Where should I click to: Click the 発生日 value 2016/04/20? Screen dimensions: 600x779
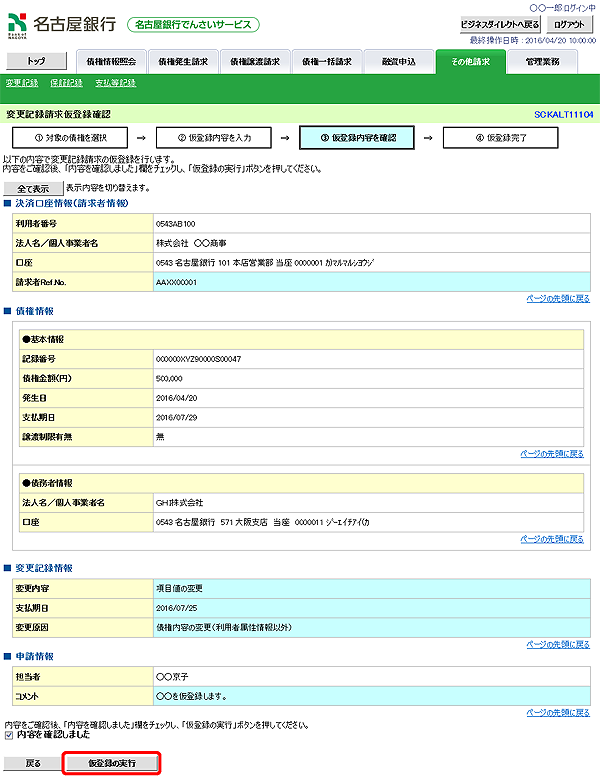(x=176, y=398)
